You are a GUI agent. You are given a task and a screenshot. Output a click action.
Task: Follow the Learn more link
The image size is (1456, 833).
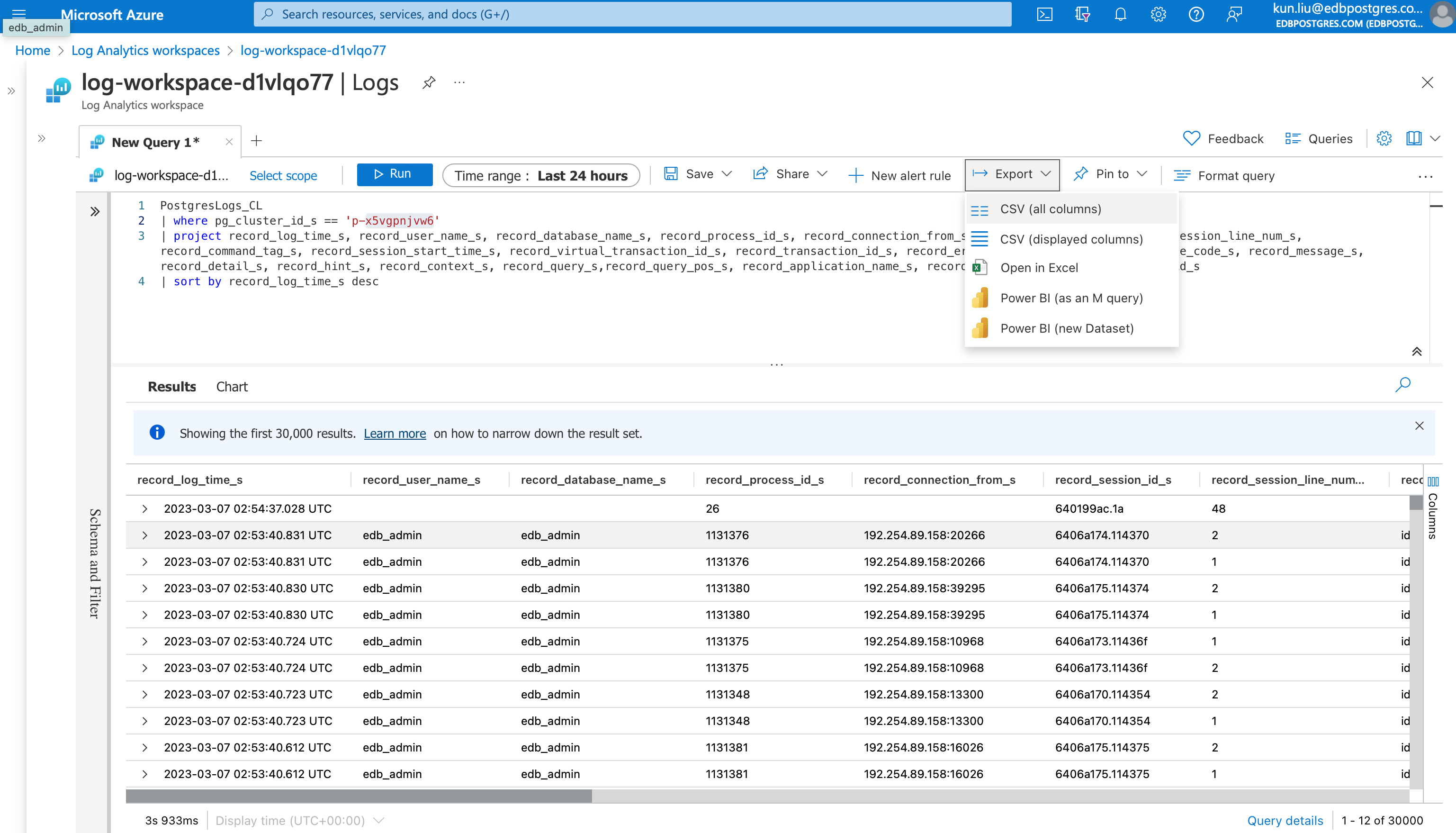tap(395, 434)
